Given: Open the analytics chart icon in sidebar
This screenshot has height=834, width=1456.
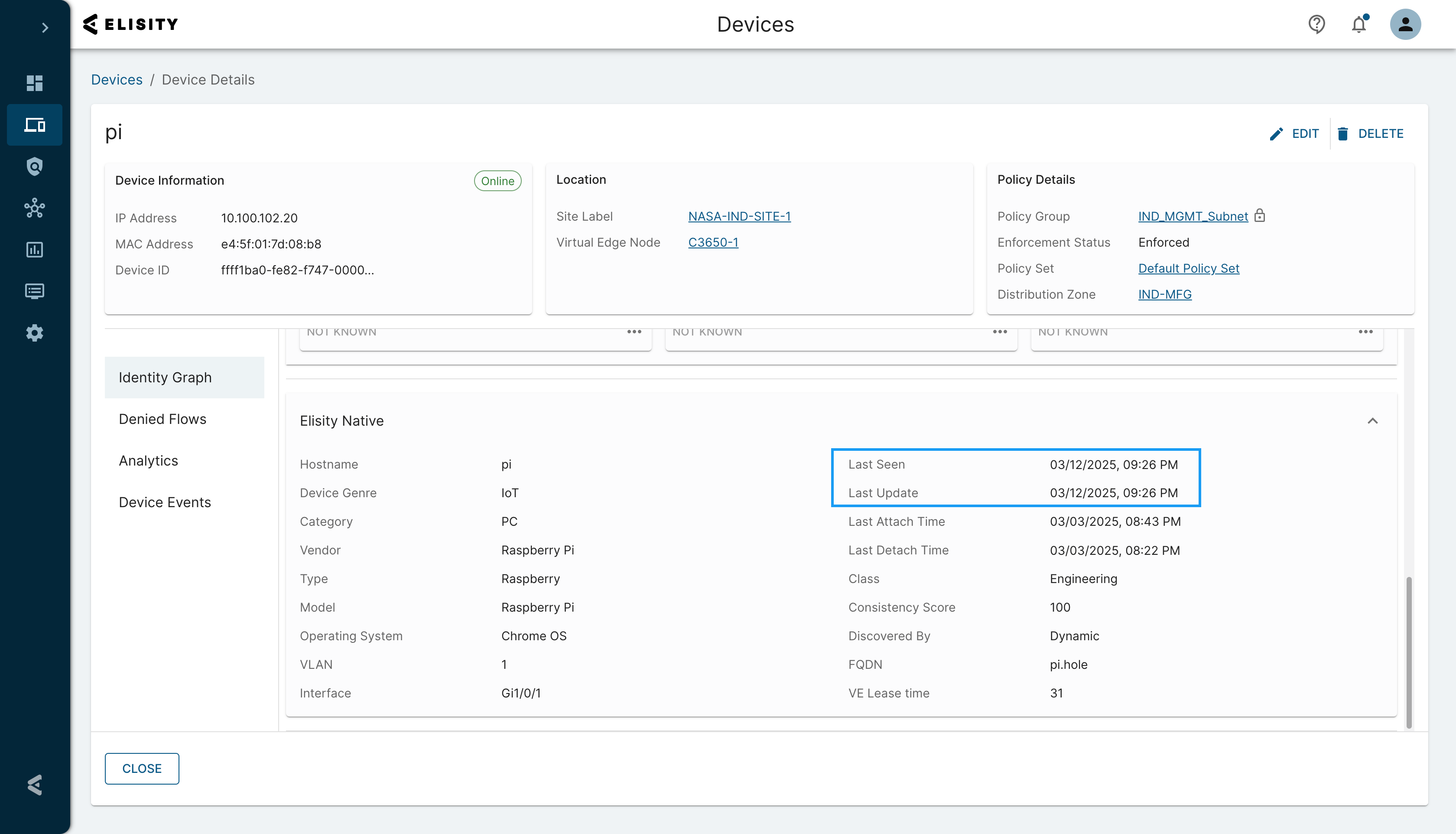Looking at the screenshot, I should click(34, 250).
